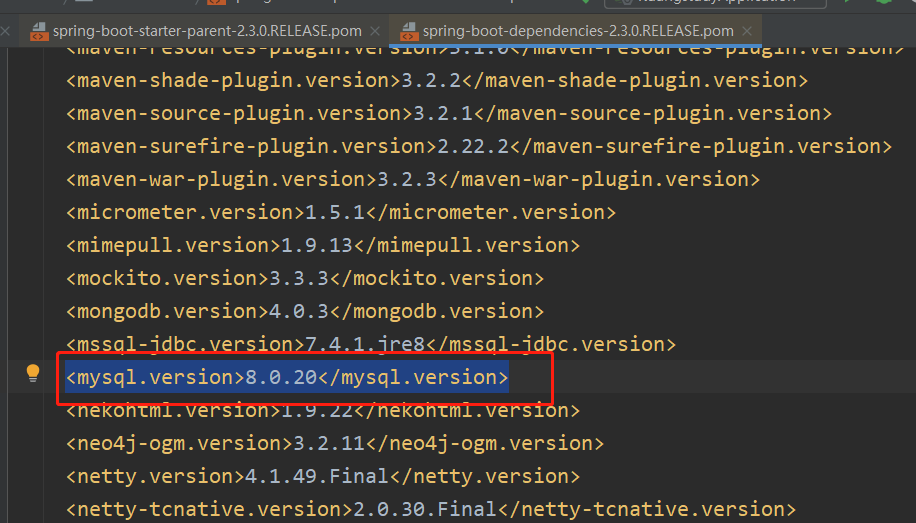Click the mockito.version 3.3.3 line

[305, 279]
